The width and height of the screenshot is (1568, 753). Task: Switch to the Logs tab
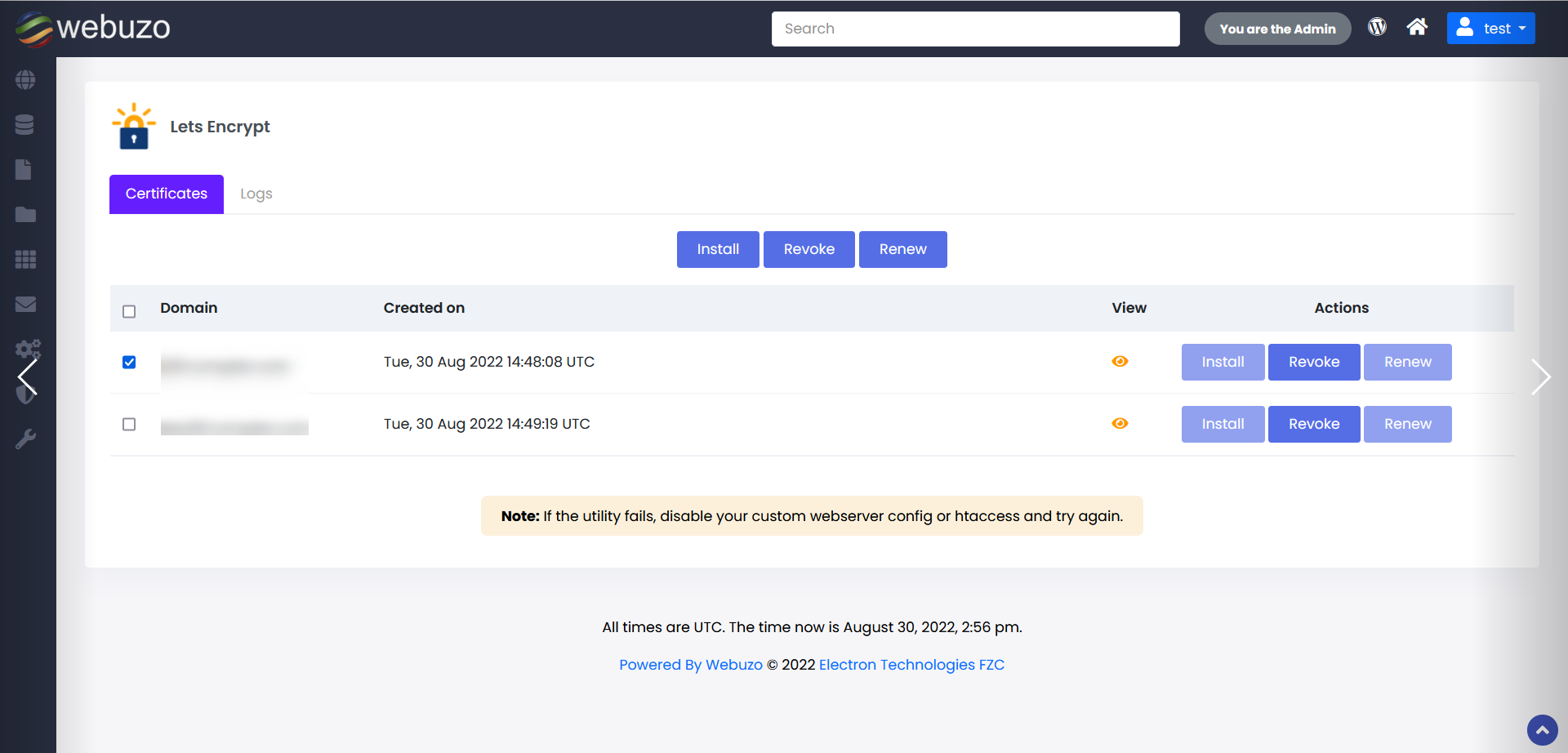(x=256, y=194)
